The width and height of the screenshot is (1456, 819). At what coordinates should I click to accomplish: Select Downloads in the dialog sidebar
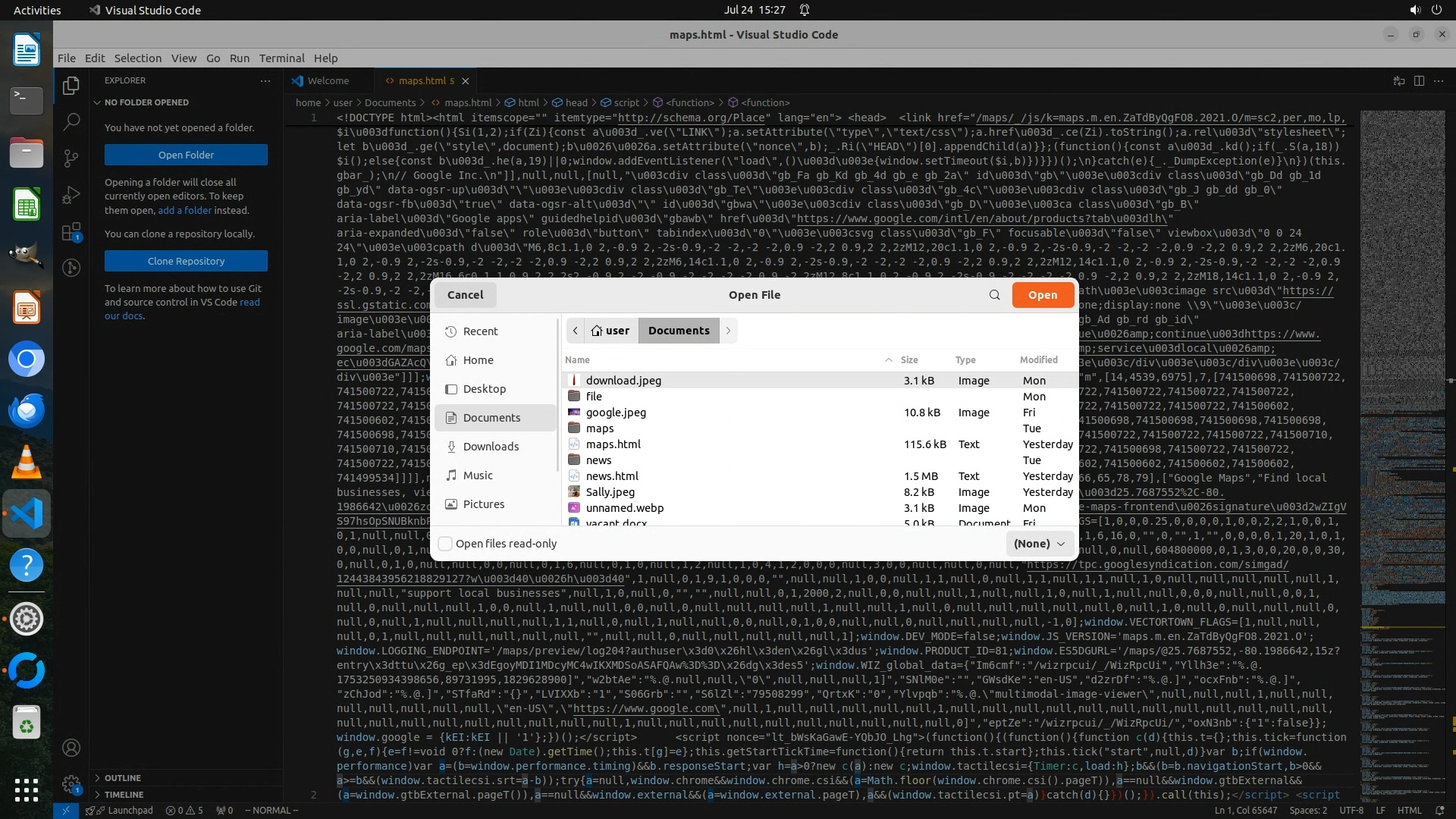tap(491, 447)
